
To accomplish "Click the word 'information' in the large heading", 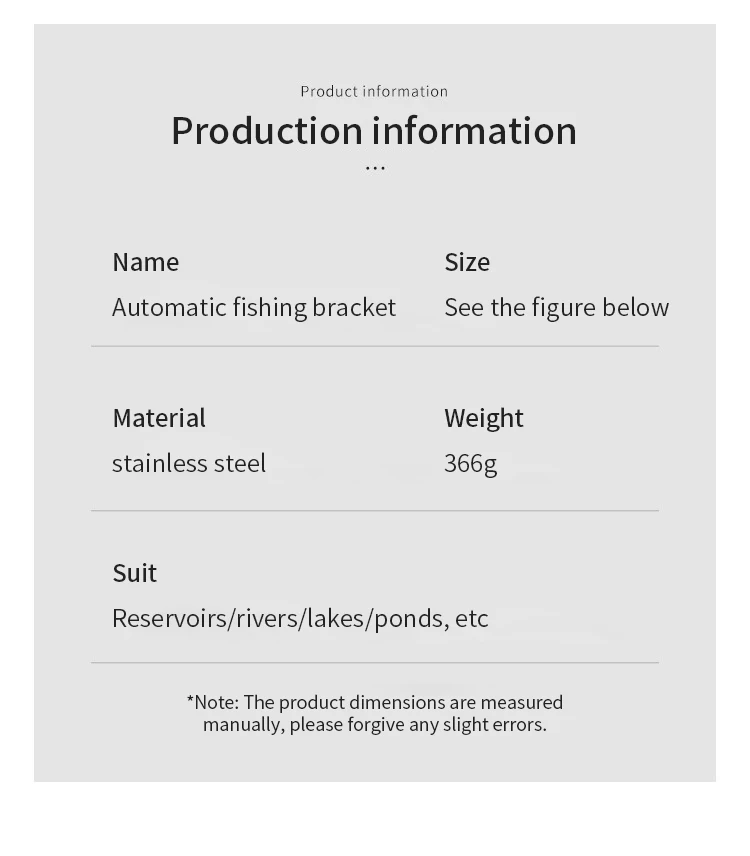I will click(x=475, y=131).
